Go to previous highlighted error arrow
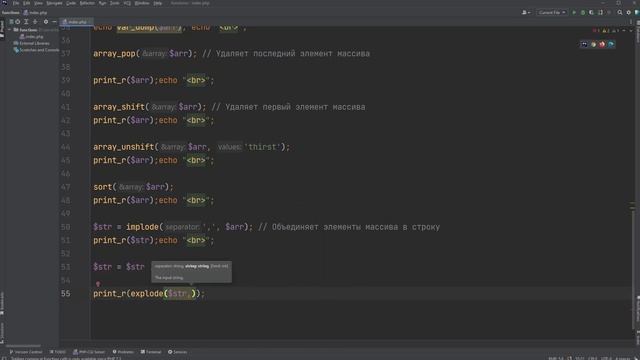The image size is (640, 360). [624, 31]
